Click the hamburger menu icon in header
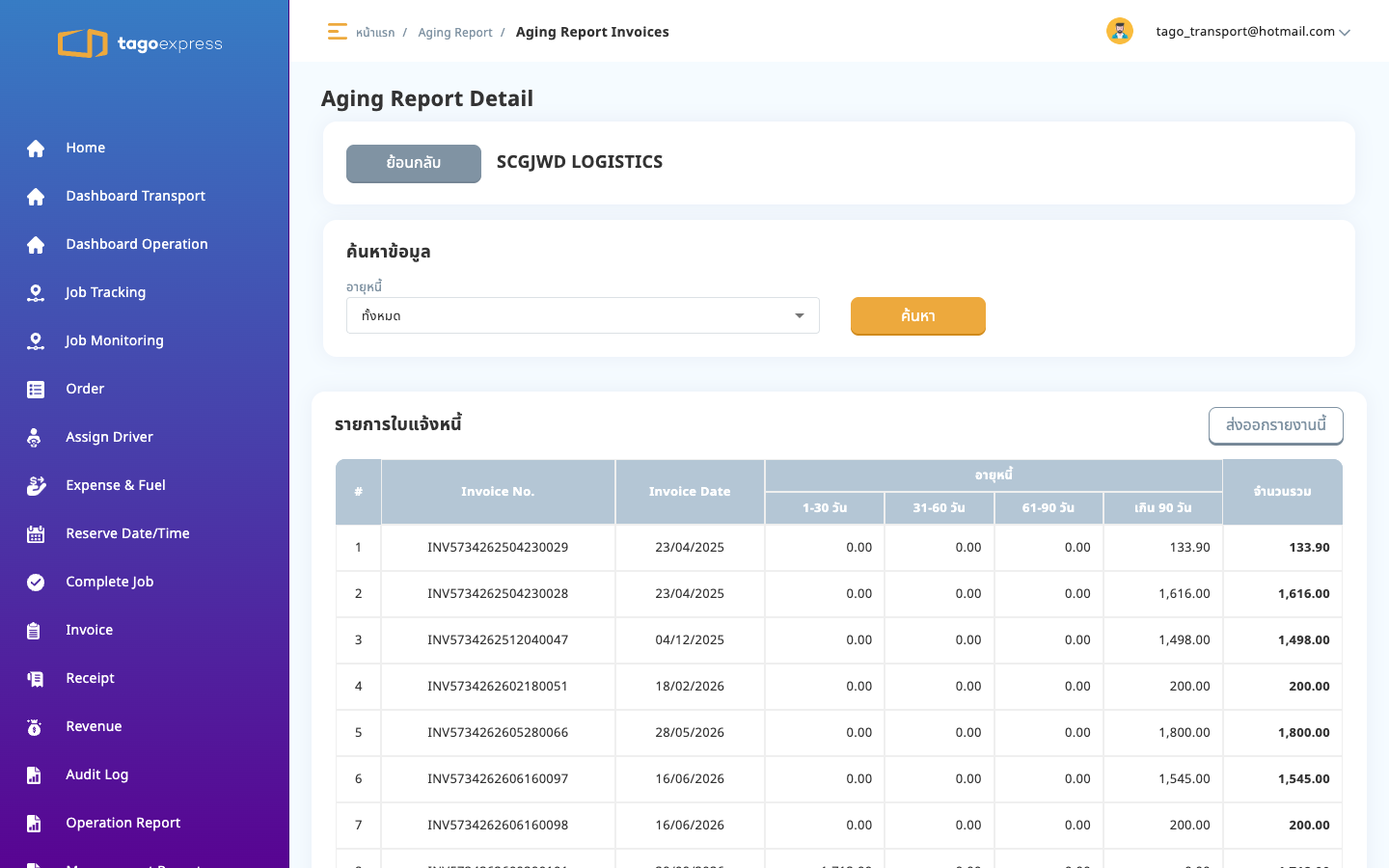The width and height of the screenshot is (1389, 868). [x=337, y=32]
